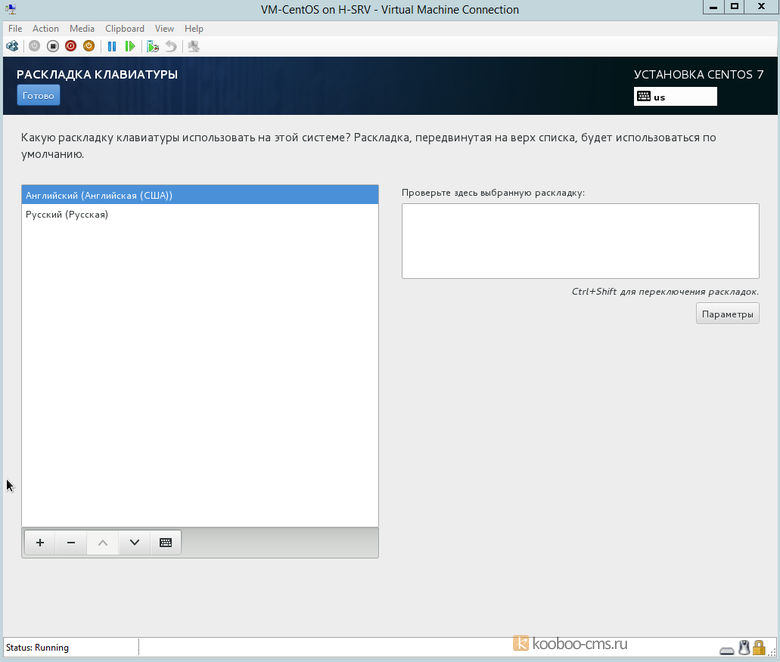This screenshot has height=662, width=780.
Task: Click the grayed-out Start power icon
Action: [34, 46]
